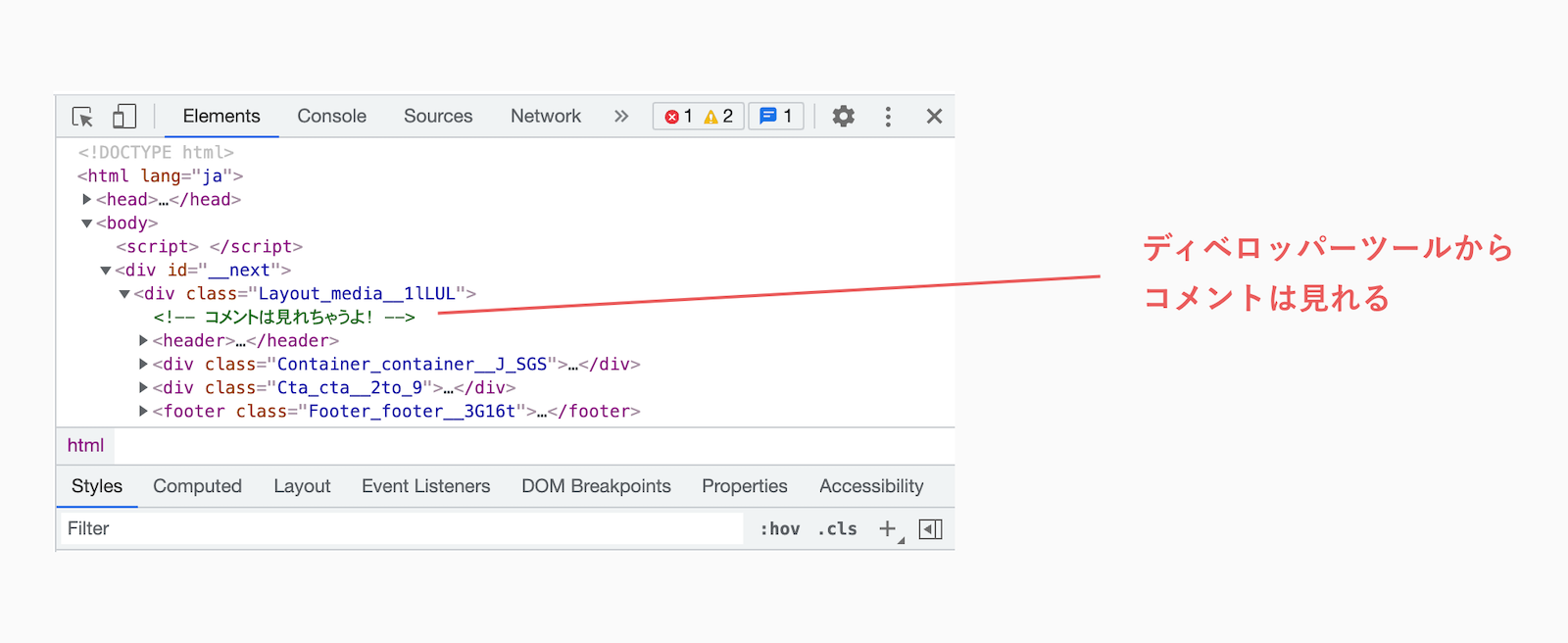Add new style rule plus icon
The height and width of the screenshot is (643, 1568).
coord(888,529)
